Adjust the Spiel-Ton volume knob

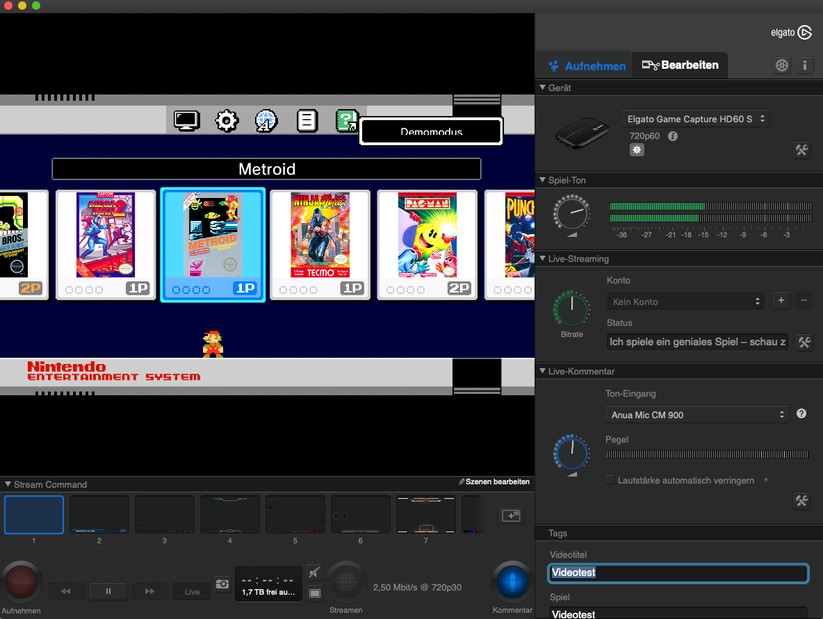(x=570, y=213)
